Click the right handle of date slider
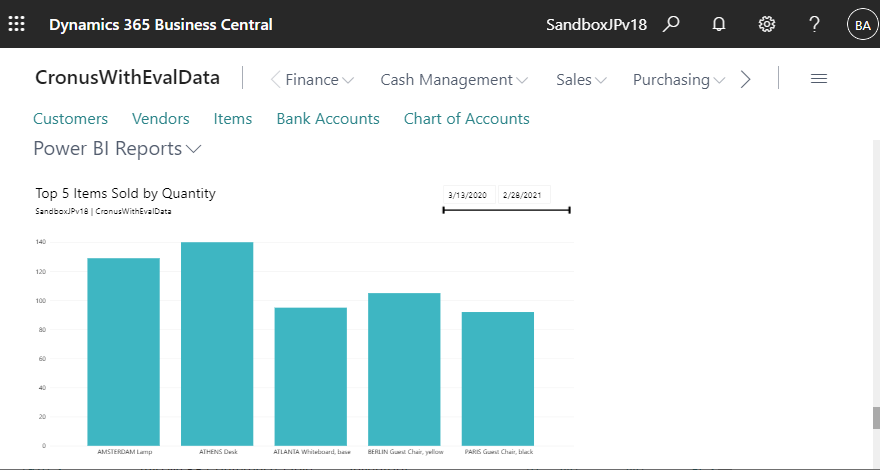This screenshot has height=470, width=880. click(x=570, y=210)
